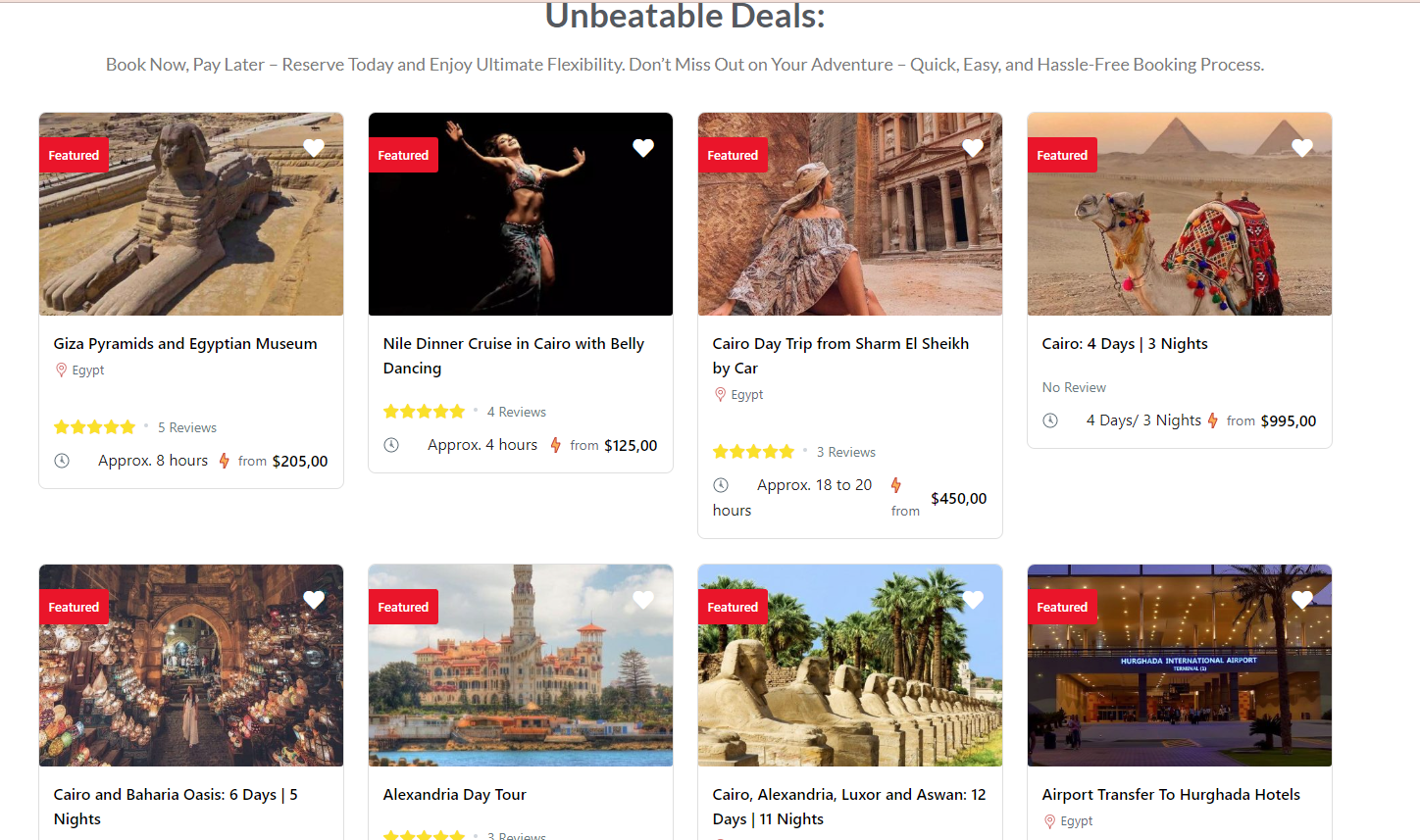The height and width of the screenshot is (840, 1420).
Task: Click heart icon on Alexandria Day Tour
Action: [643, 600]
